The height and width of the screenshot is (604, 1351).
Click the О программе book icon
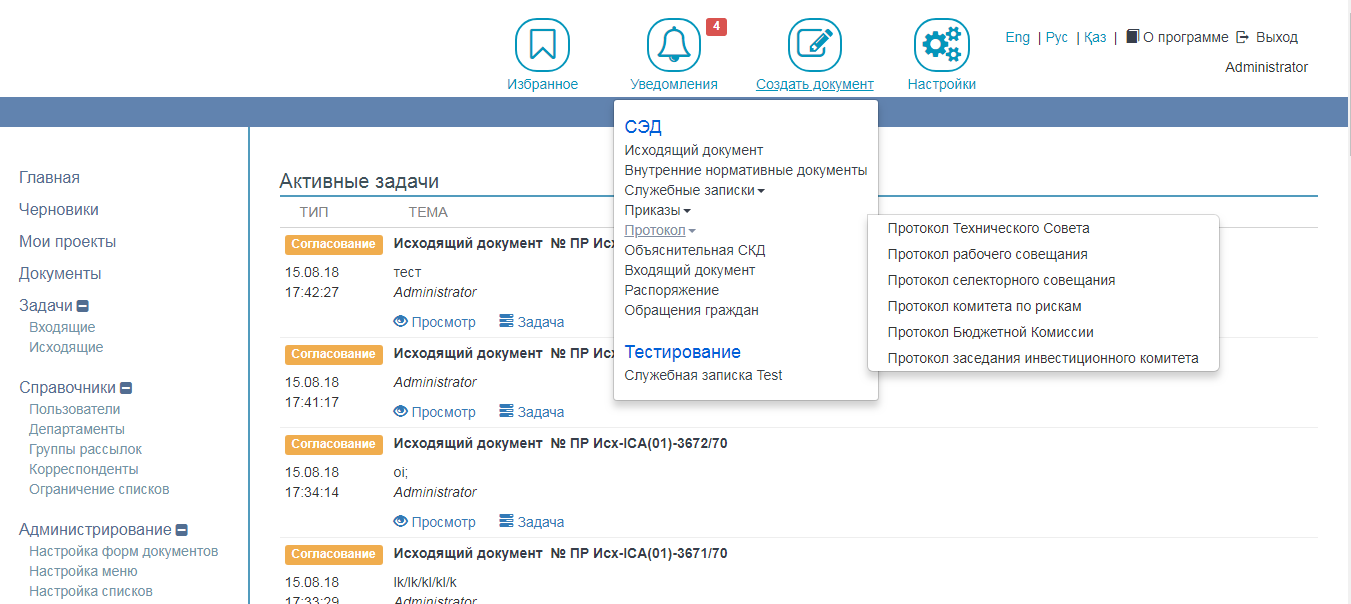[1132, 37]
